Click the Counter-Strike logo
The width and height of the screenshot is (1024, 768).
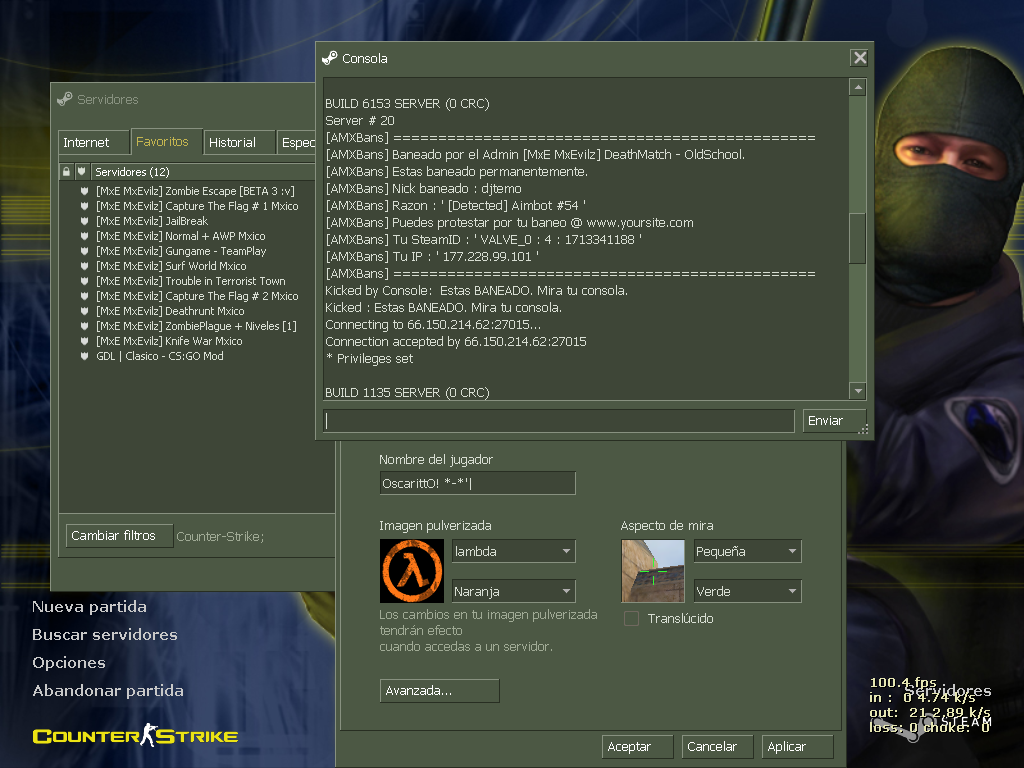[135, 735]
